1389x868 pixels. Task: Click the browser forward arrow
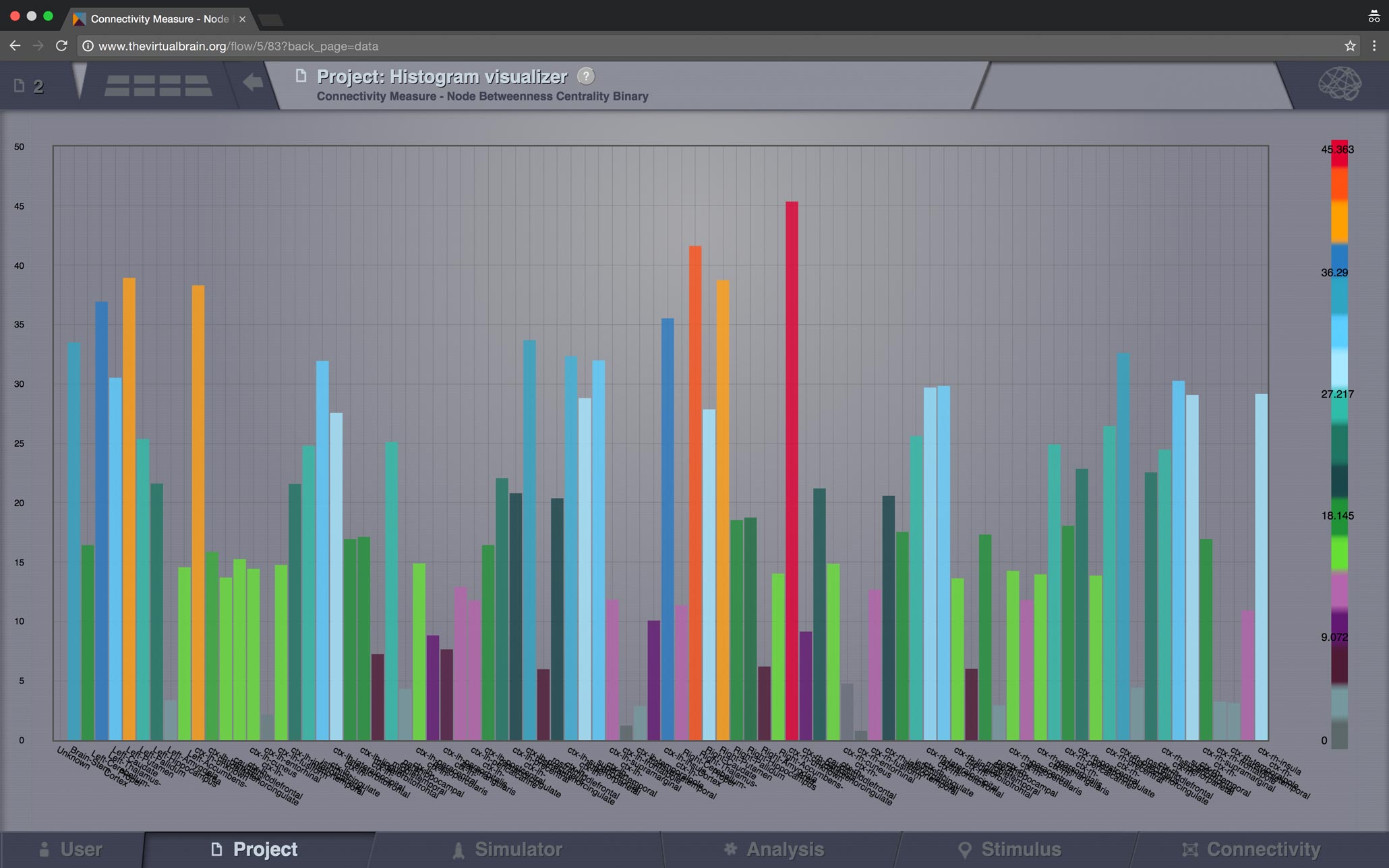[x=38, y=46]
